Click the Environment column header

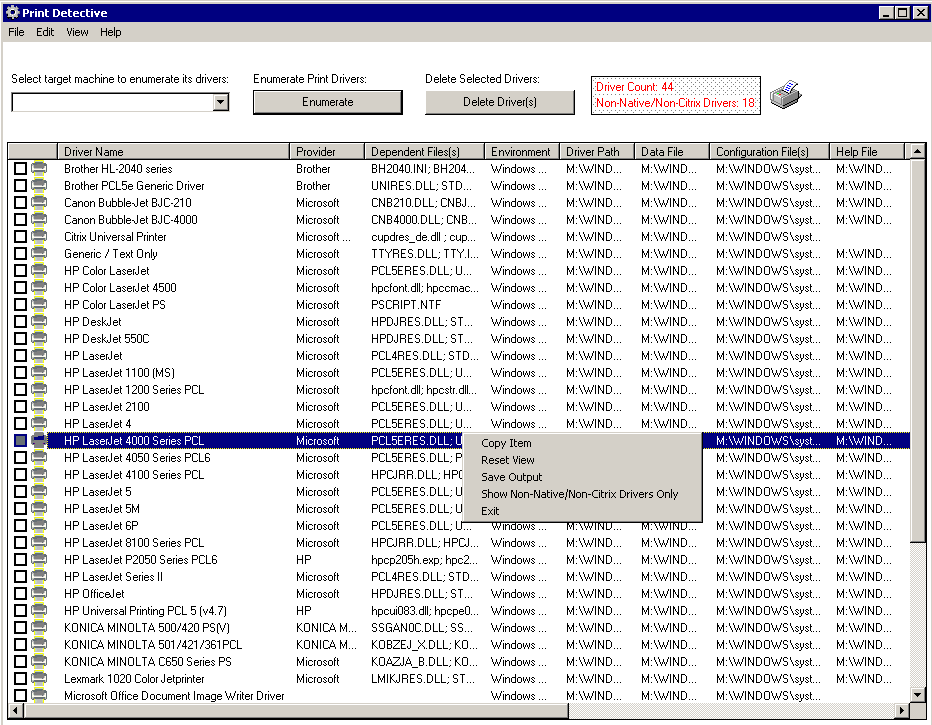(x=521, y=152)
